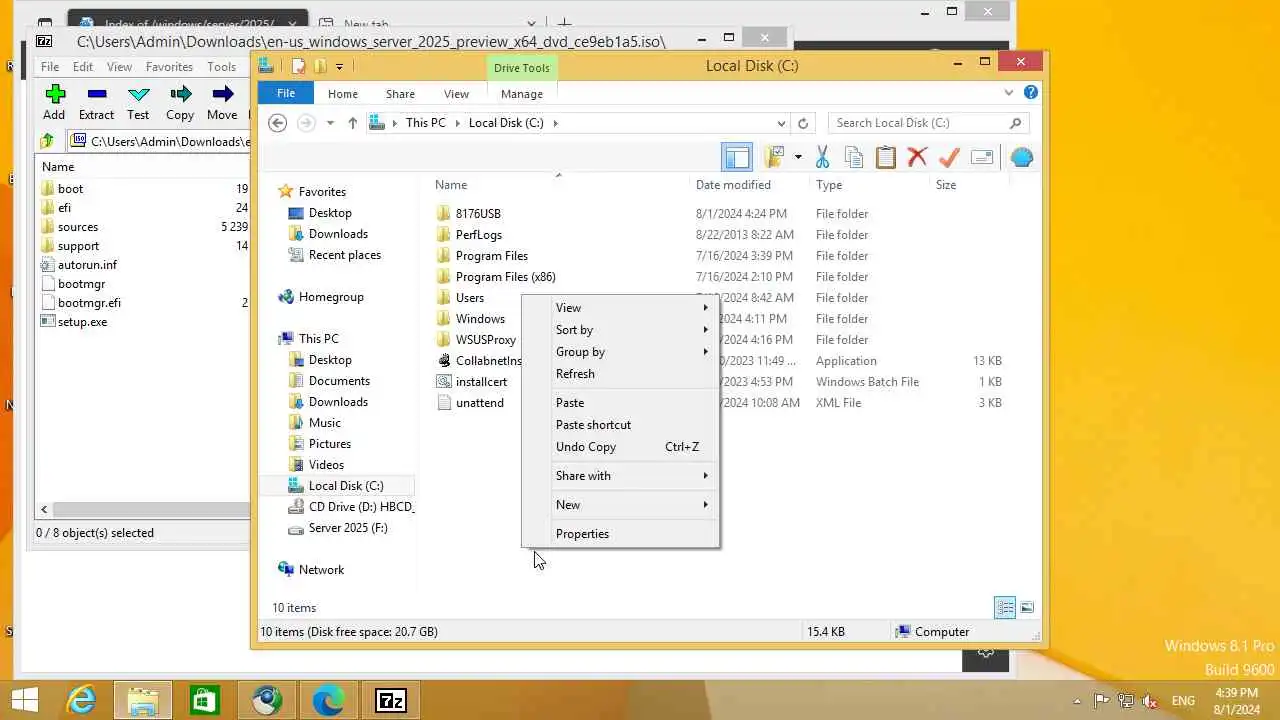Switch to the Share ribbon tab

[400, 93]
